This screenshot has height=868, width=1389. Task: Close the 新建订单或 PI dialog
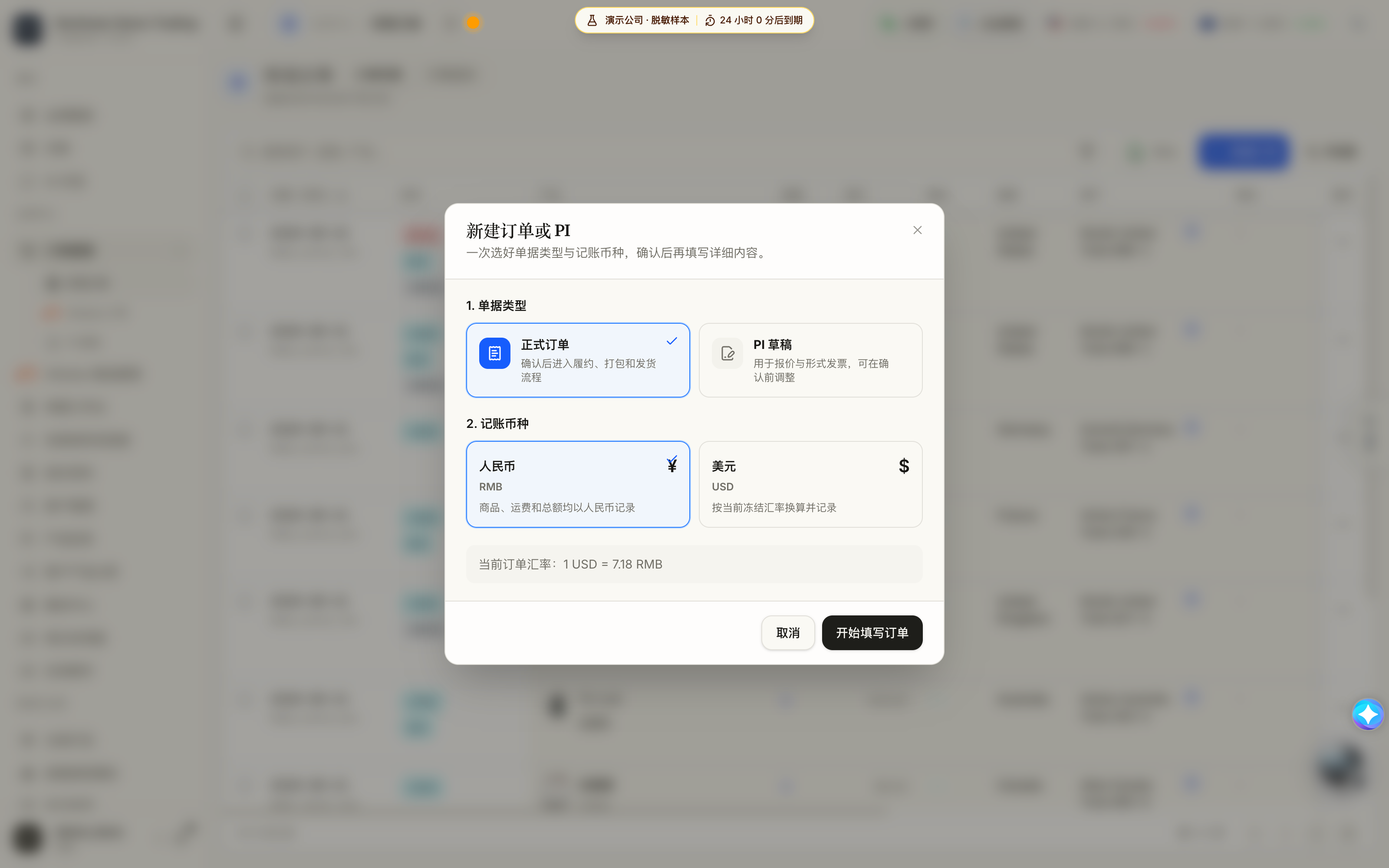[917, 230]
